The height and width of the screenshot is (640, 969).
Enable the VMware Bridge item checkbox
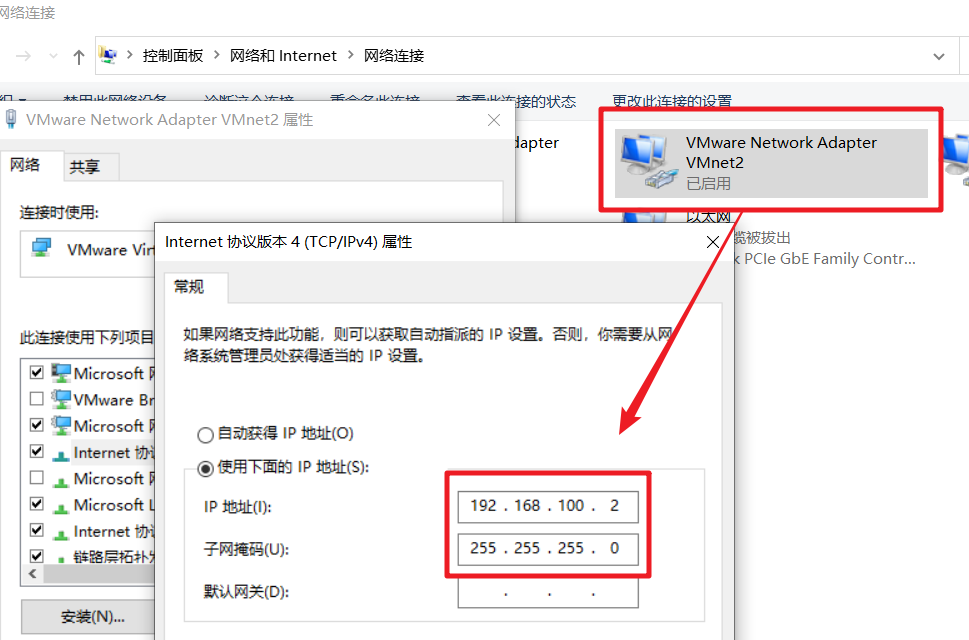(x=36, y=398)
